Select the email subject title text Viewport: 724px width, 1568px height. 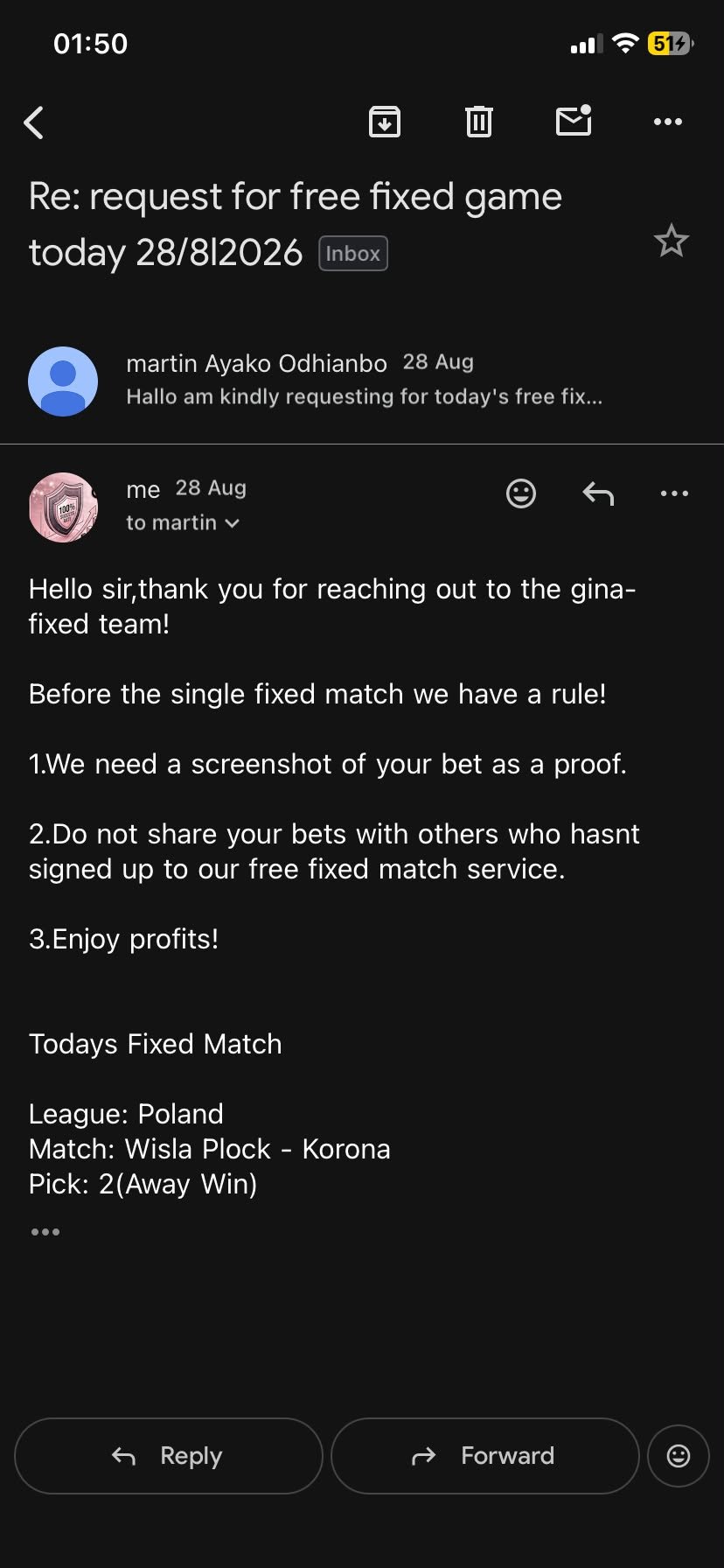tap(295, 224)
